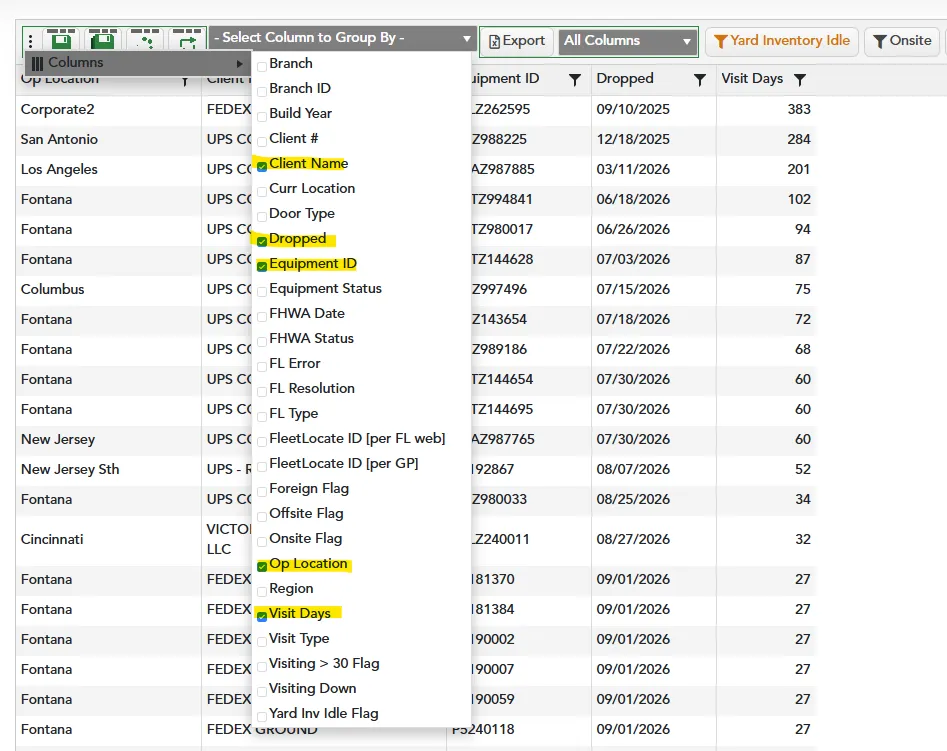Apply the Yard Inventory Idle filter
Viewport: 947px width, 751px height.
(782, 41)
